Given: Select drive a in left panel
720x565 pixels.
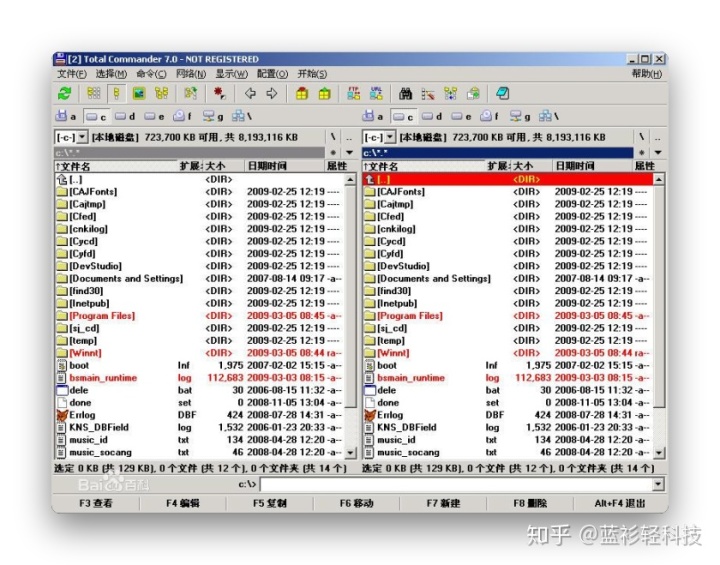Looking at the screenshot, I should (66, 116).
